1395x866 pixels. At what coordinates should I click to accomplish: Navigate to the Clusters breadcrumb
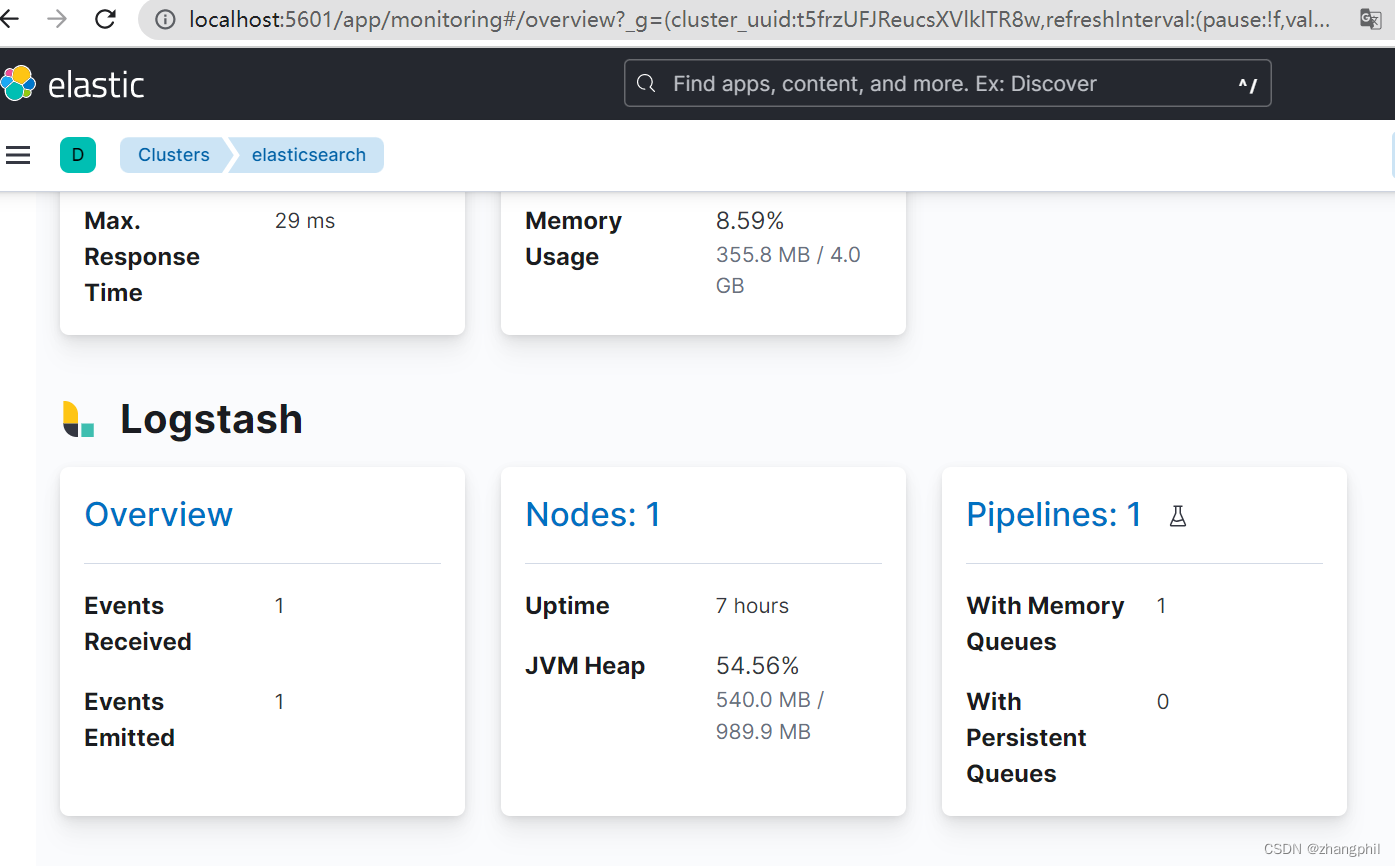173,155
